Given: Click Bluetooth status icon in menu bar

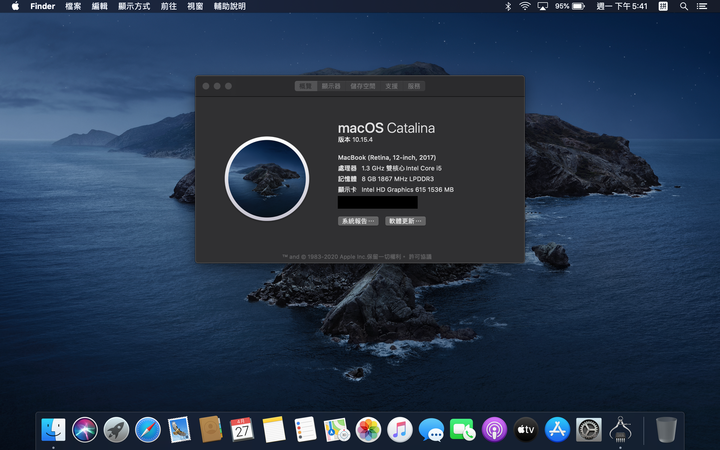Looking at the screenshot, I should (508, 6).
